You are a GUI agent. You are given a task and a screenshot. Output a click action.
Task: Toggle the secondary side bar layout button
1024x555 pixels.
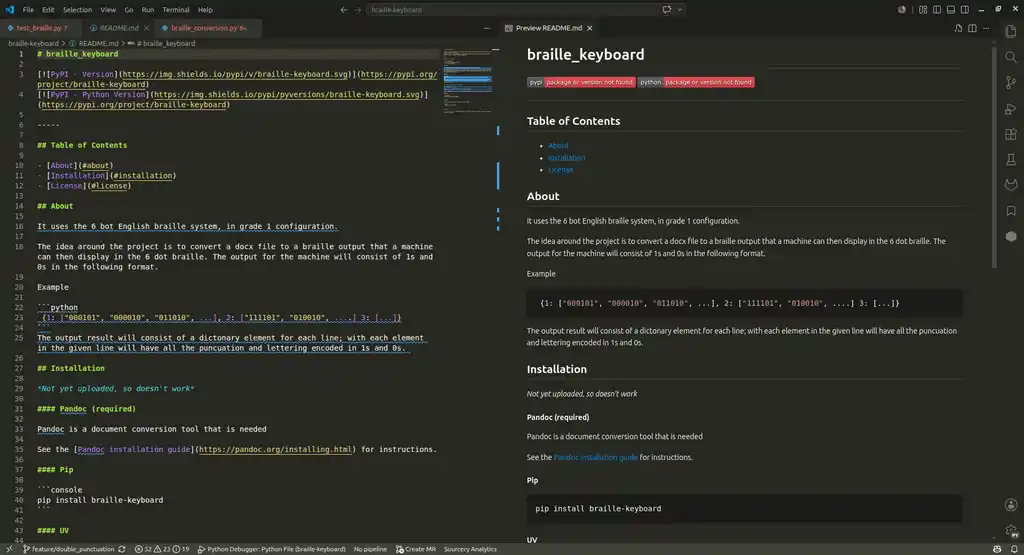[965, 10]
